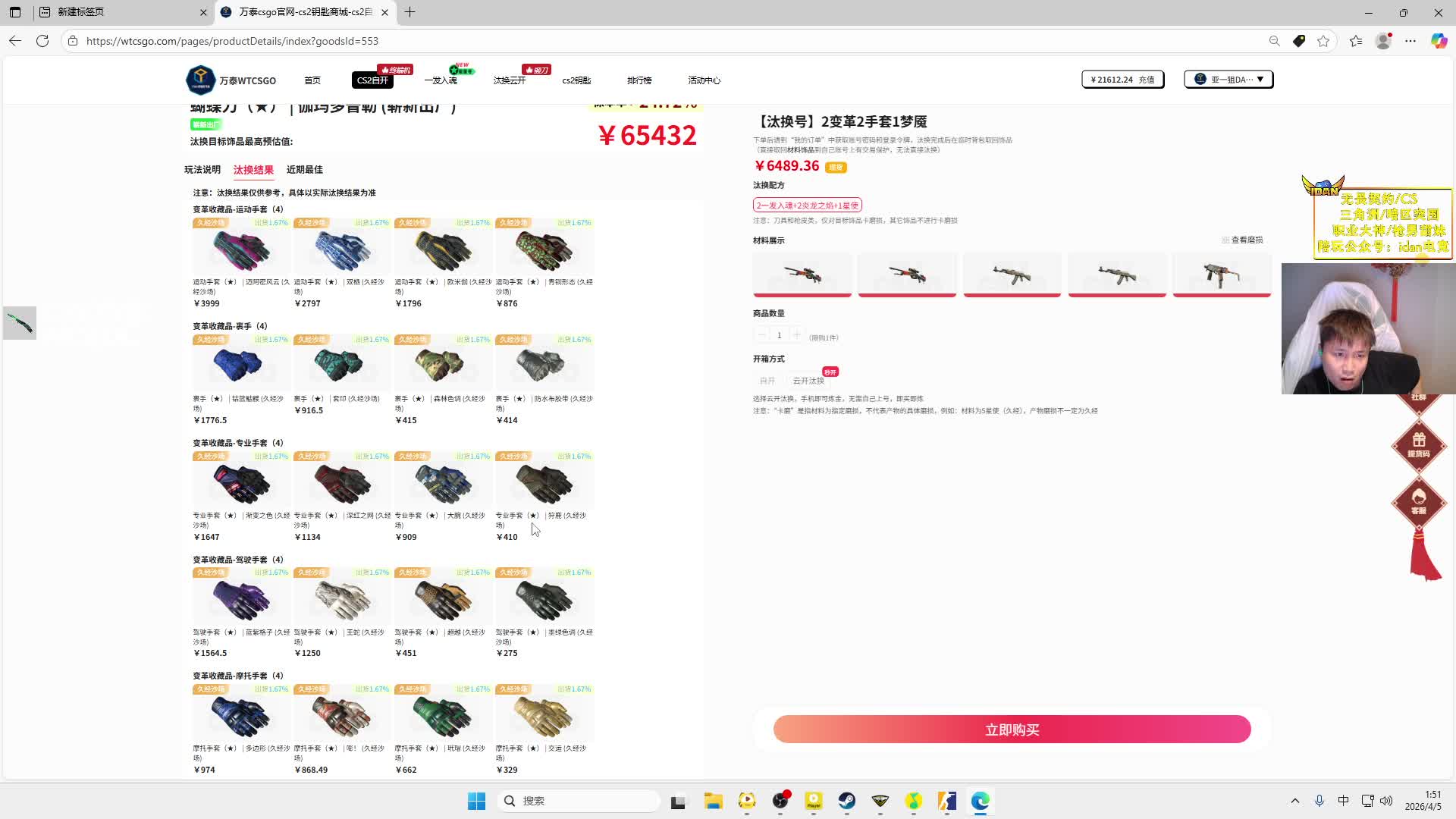Click the browser refresh icon
This screenshot has width=1456, height=819.
coord(42,41)
